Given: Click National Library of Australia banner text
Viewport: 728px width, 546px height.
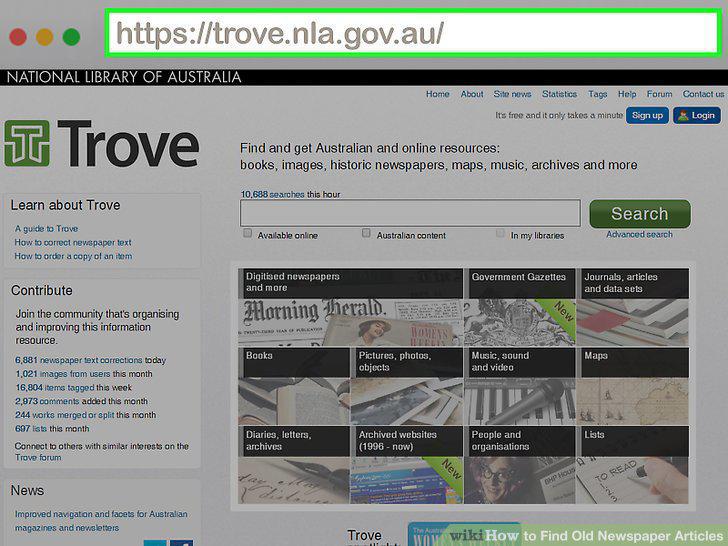Looking at the screenshot, I should click(x=124, y=77).
